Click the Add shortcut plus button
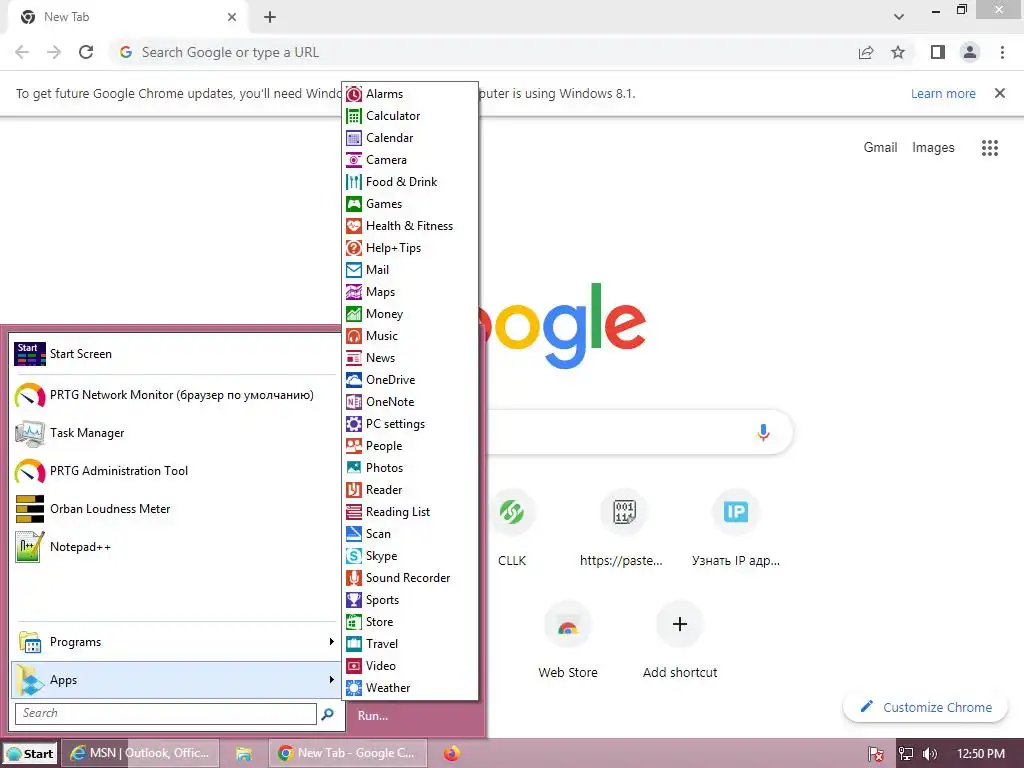Screen dimensions: 1024x768 tap(680, 624)
